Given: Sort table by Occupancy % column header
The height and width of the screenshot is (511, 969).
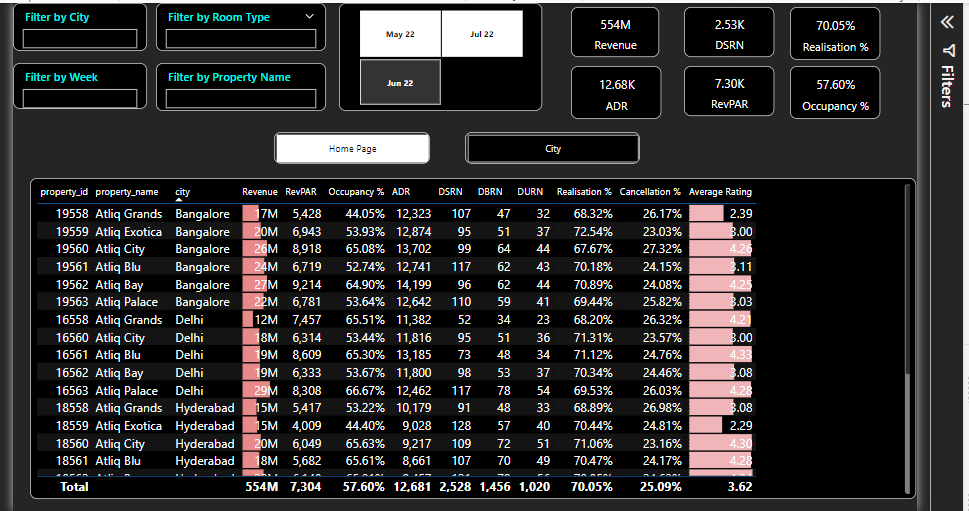Looking at the screenshot, I should click(x=356, y=192).
